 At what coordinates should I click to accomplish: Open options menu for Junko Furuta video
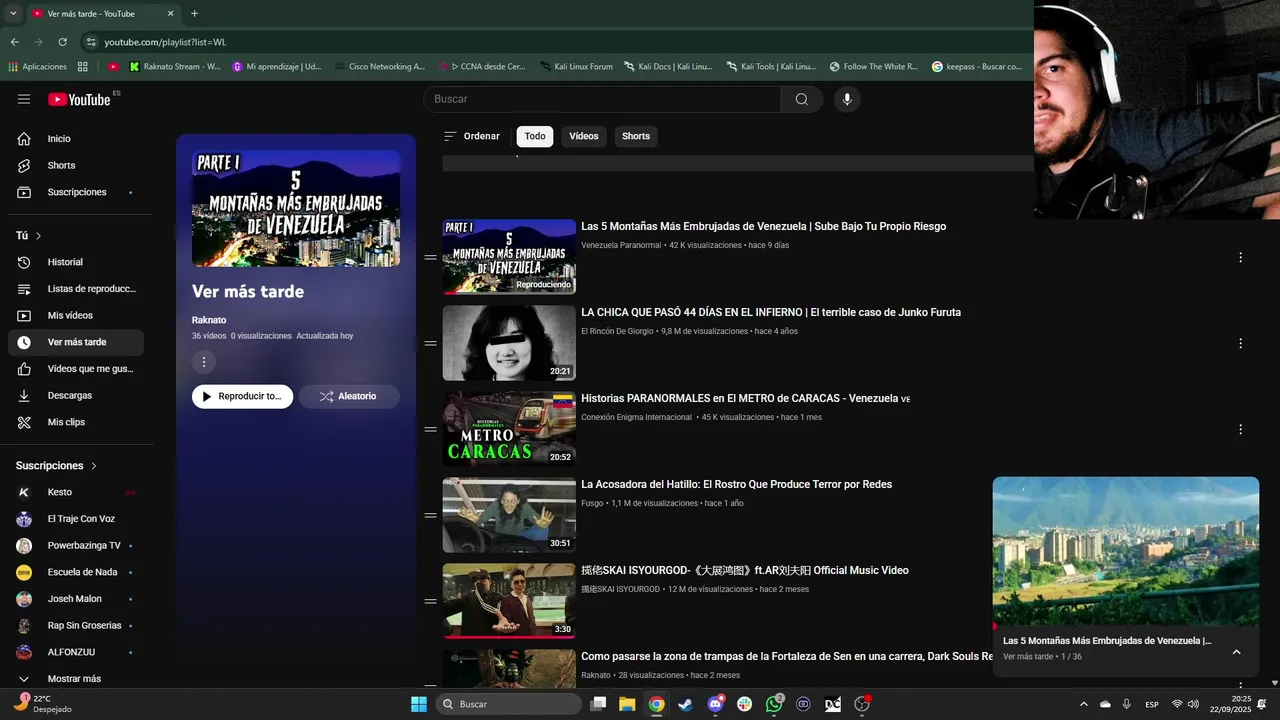[1240, 343]
